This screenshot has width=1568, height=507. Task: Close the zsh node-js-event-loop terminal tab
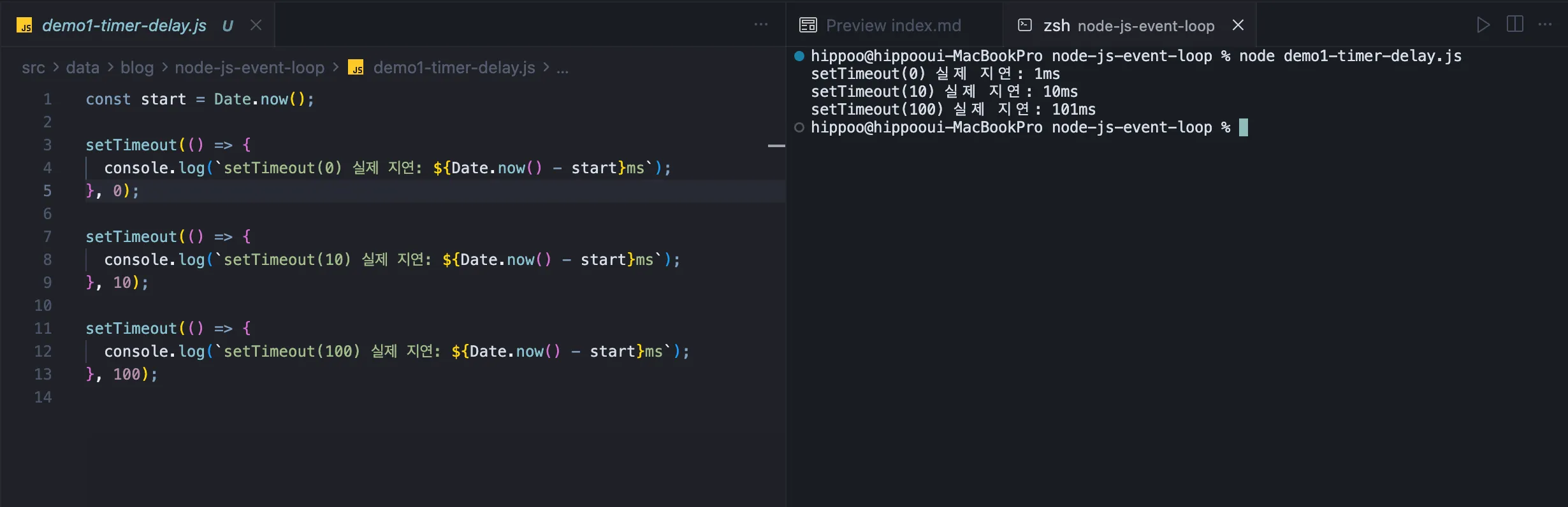point(1238,25)
